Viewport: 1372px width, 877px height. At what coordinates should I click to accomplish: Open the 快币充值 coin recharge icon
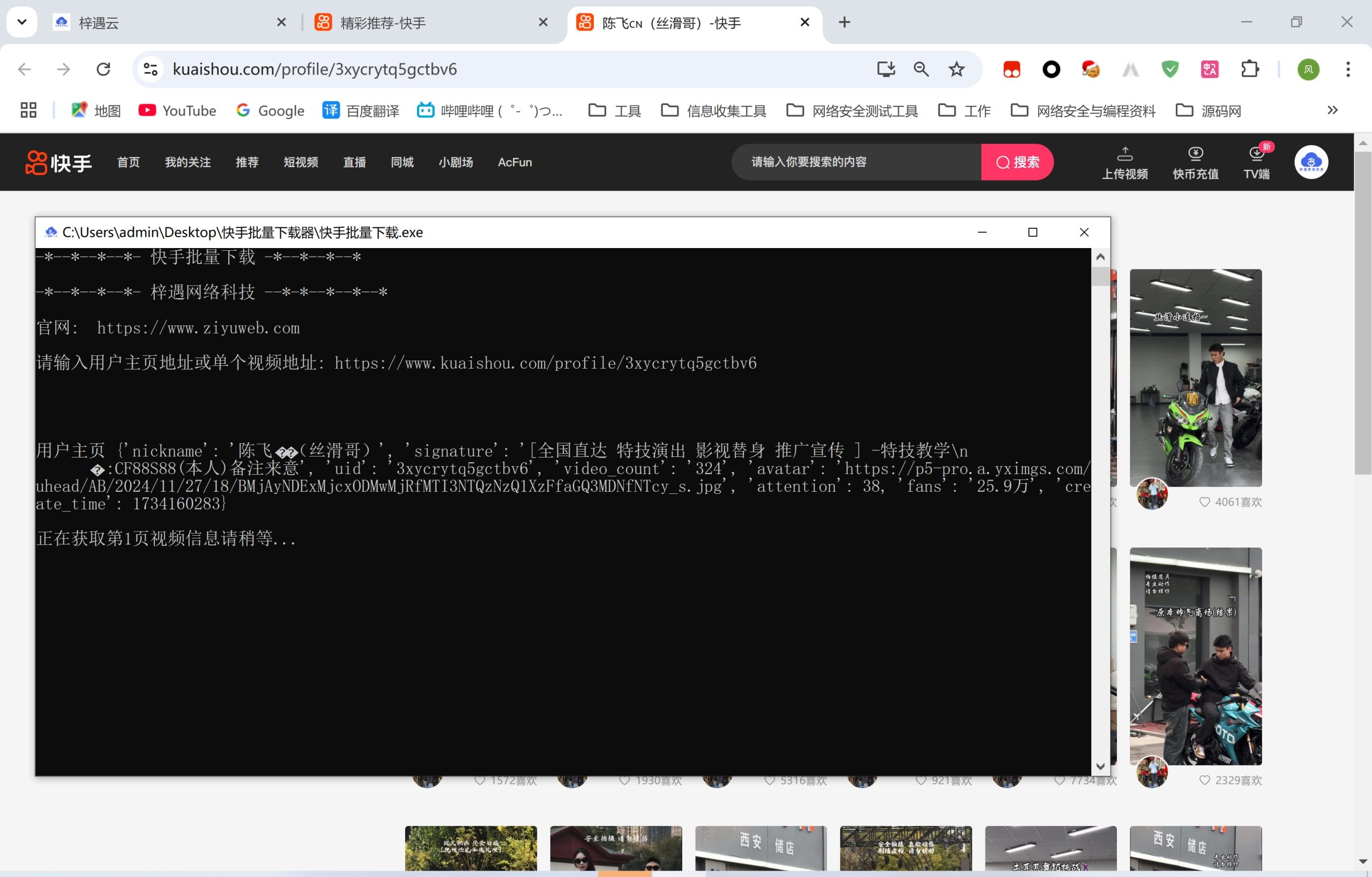coord(1195,154)
